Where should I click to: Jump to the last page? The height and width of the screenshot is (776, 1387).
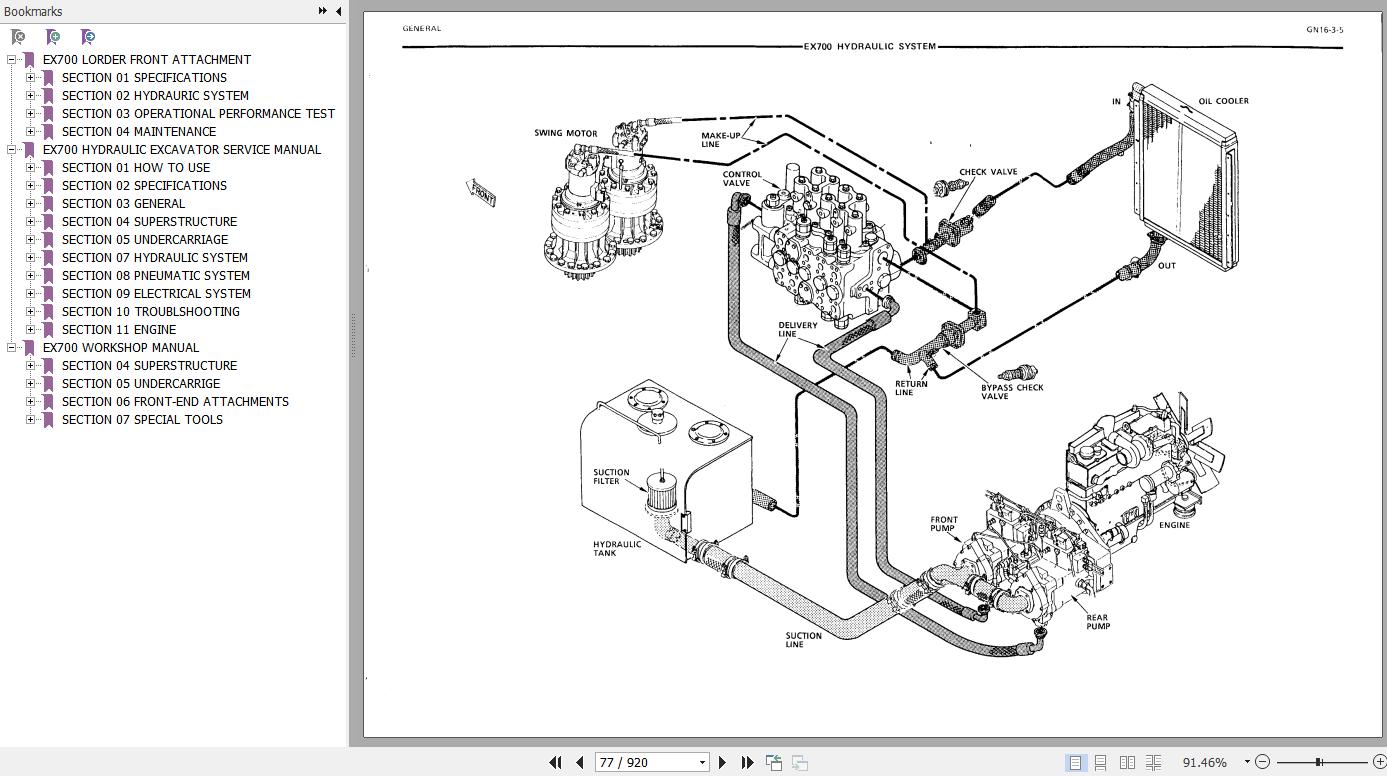tap(747, 762)
